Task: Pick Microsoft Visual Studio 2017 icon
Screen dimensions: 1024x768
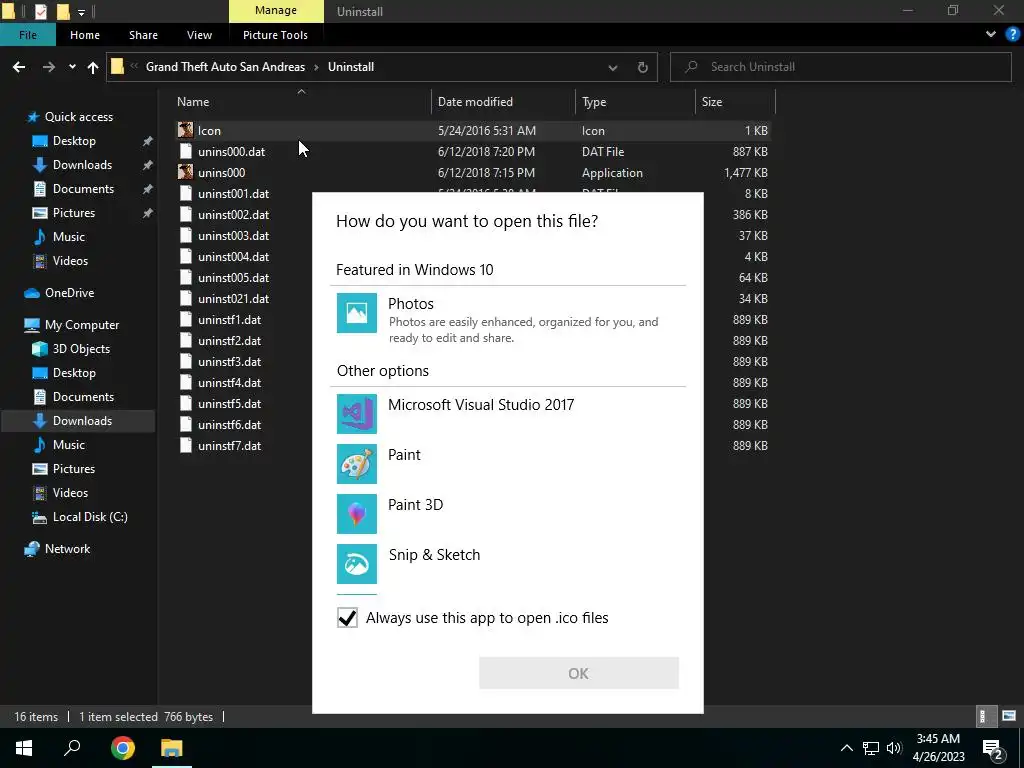Action: click(x=357, y=414)
